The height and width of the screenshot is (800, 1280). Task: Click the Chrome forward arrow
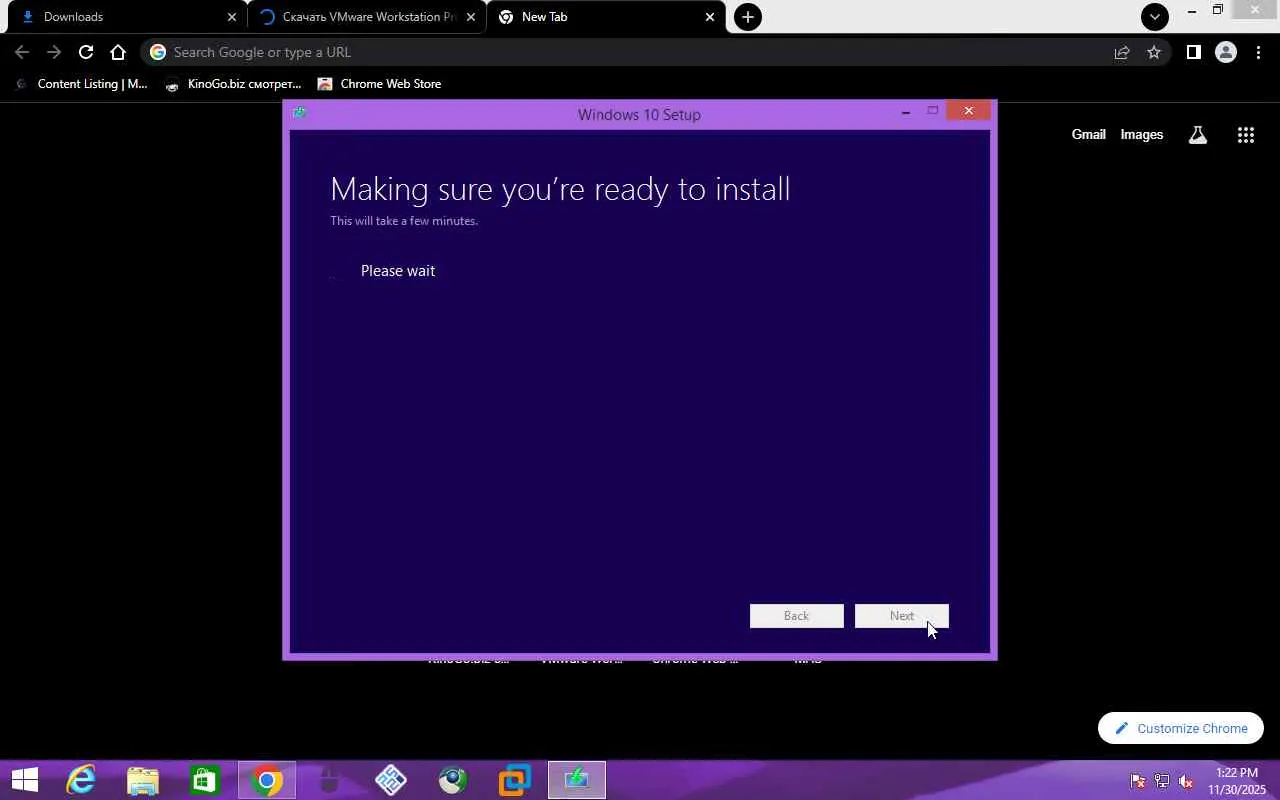click(54, 52)
